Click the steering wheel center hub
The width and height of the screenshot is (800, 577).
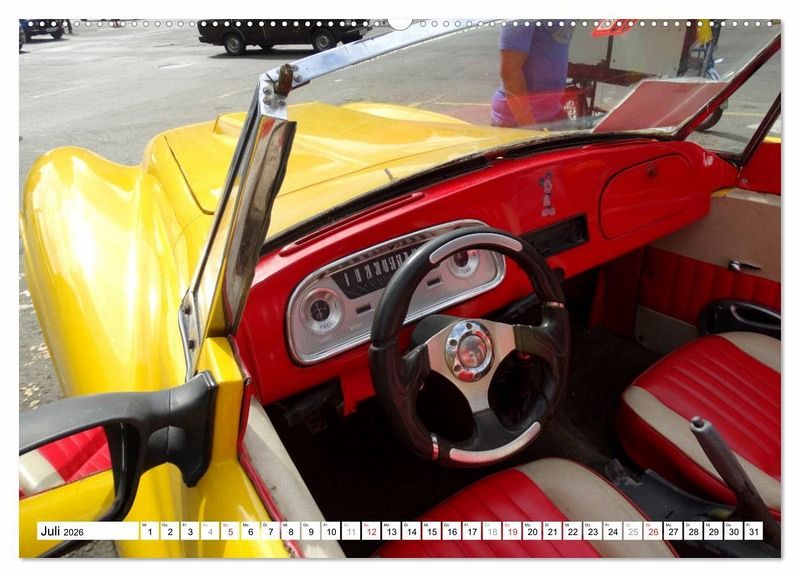pos(469,350)
